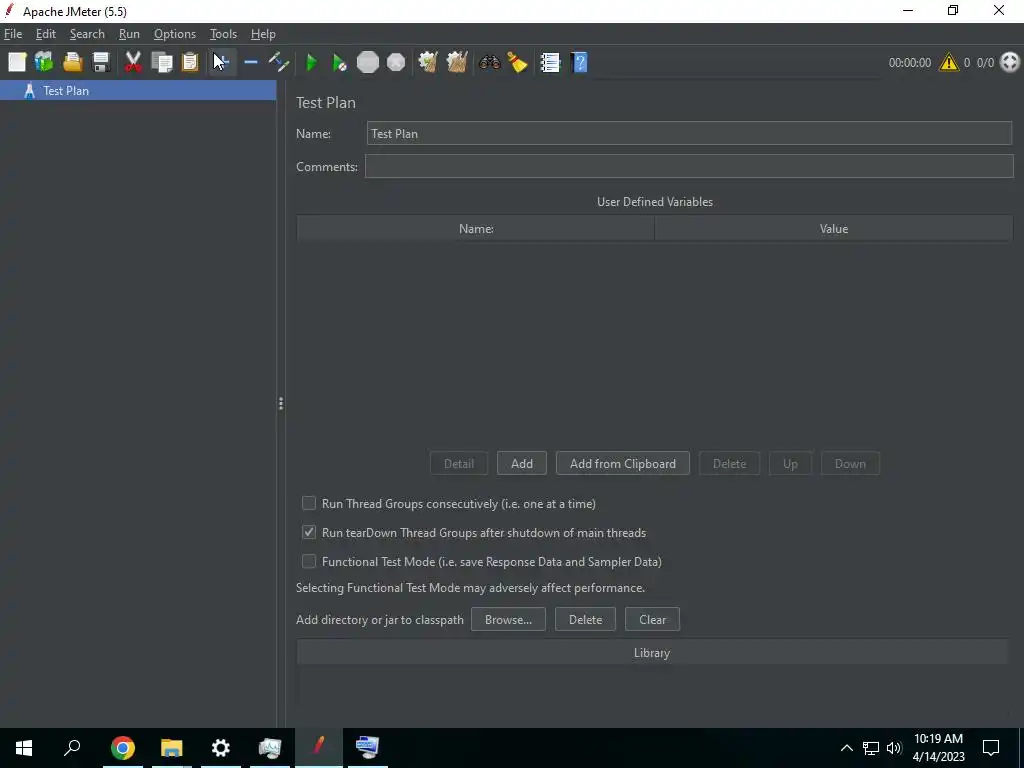Enable Functional Test Mode checkbox
Screen dimensions: 1024x768
[x=309, y=561]
